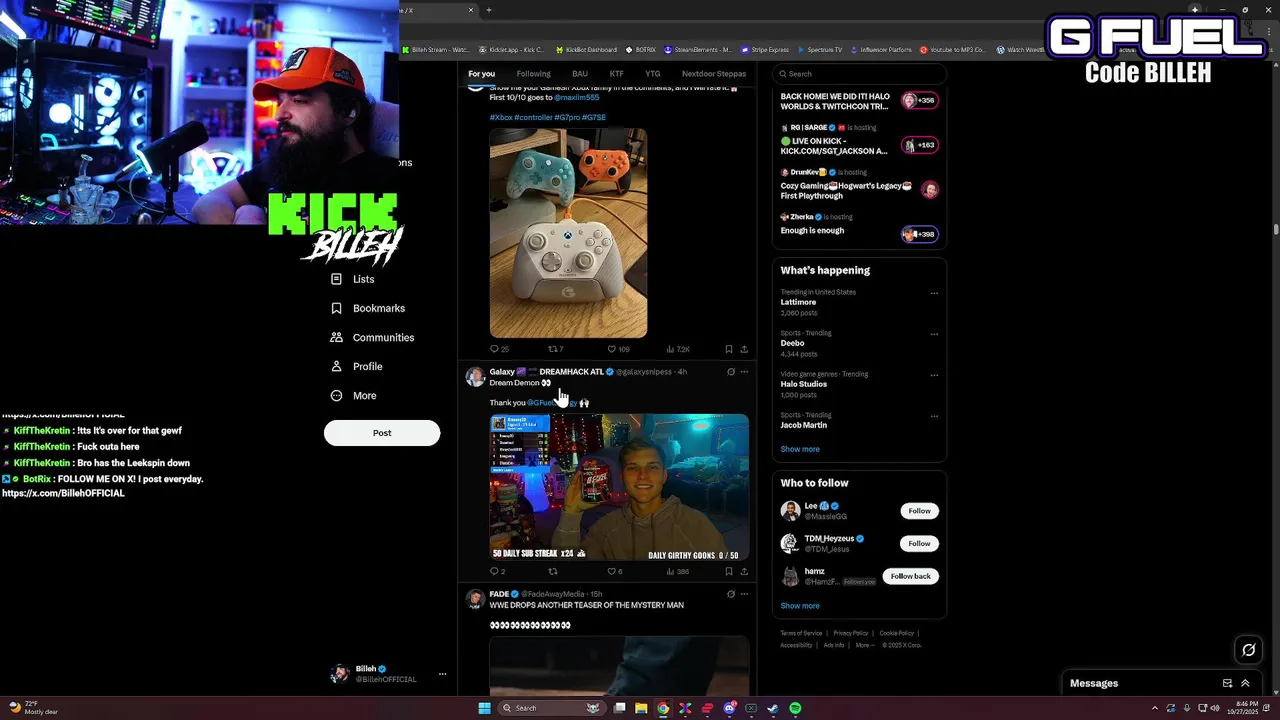The image size is (1280, 720).
Task: Open more options for Deebo trend
Action: [934, 334]
